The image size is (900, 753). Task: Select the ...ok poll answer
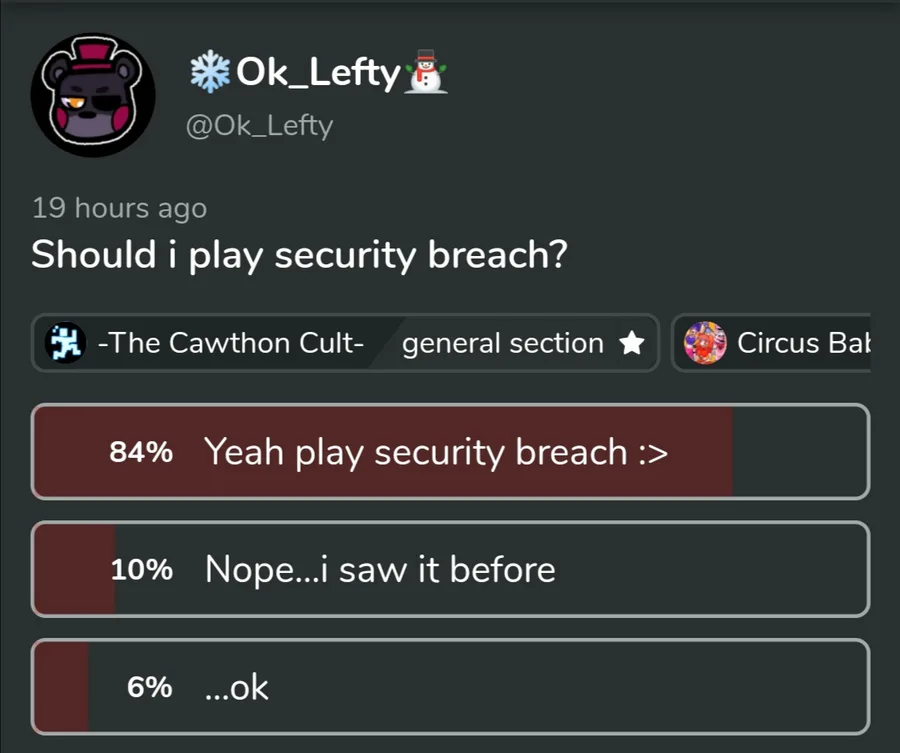[237, 687]
